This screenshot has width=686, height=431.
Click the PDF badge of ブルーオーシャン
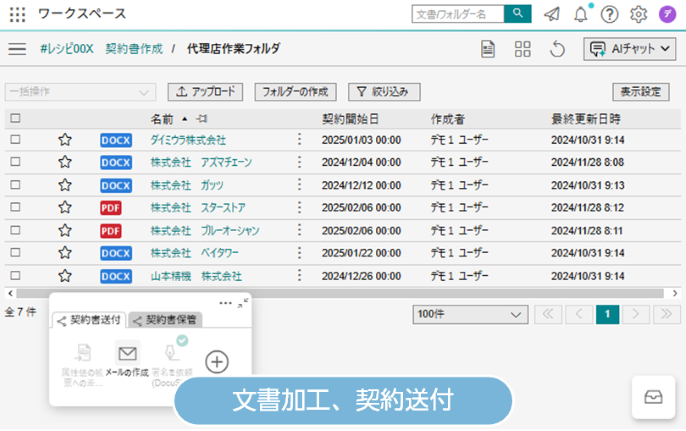[111, 231]
